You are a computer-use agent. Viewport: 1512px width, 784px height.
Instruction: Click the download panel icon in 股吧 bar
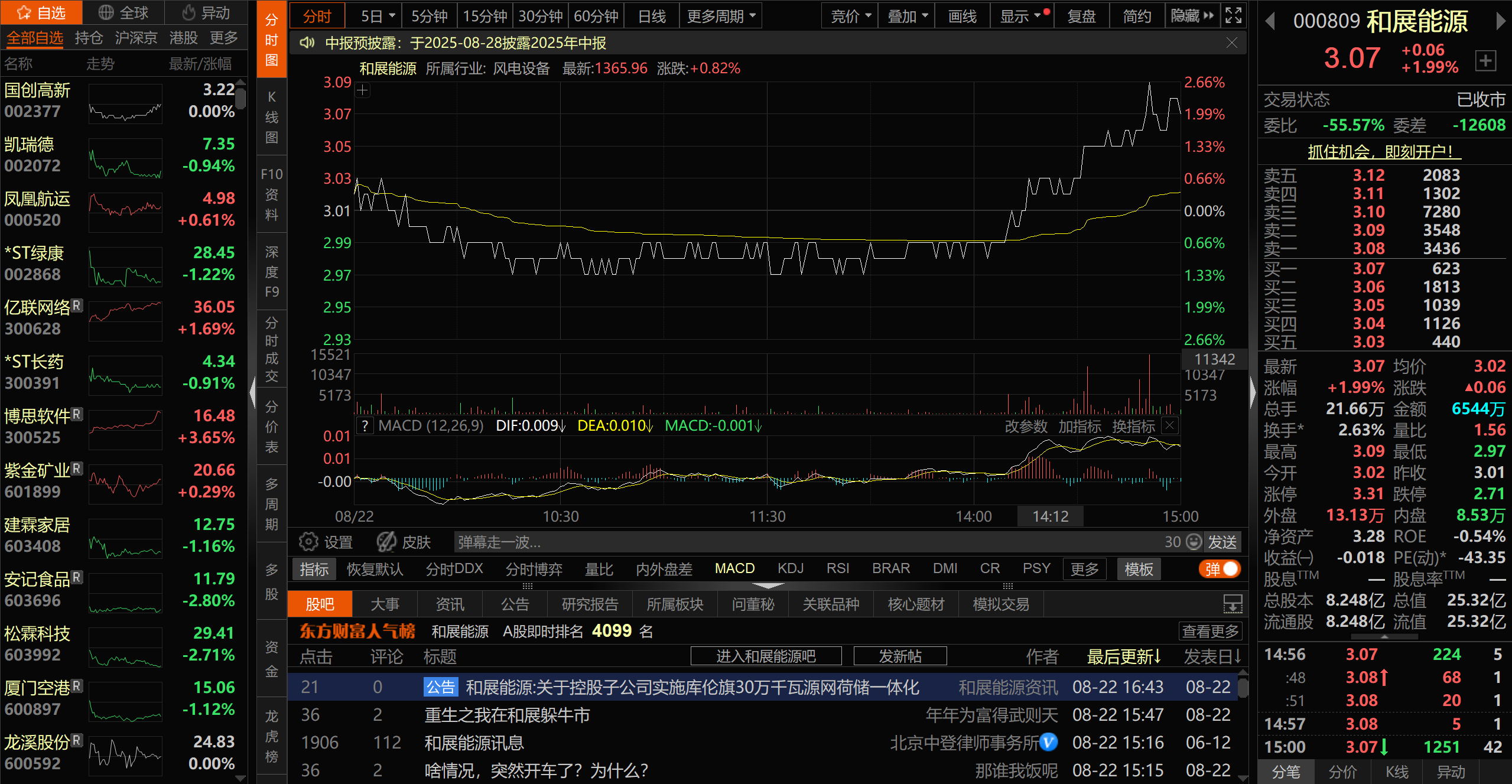tap(1233, 604)
